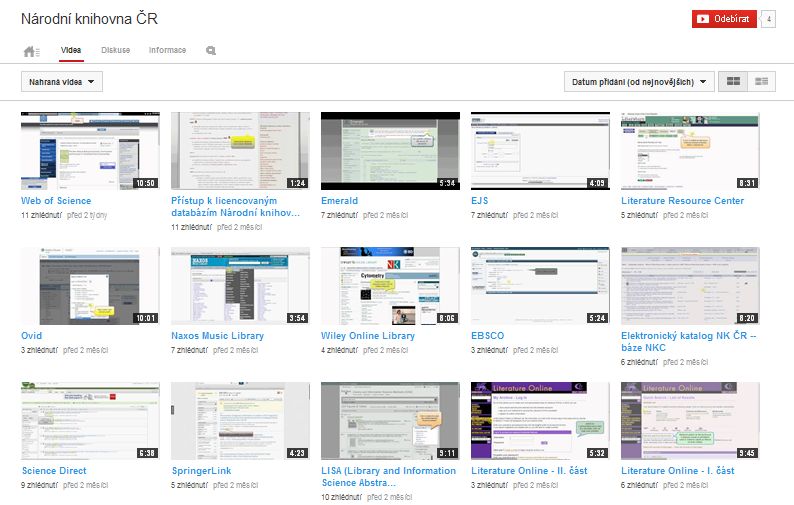Play the Ovid thumbnail (10:01)

coord(90,286)
